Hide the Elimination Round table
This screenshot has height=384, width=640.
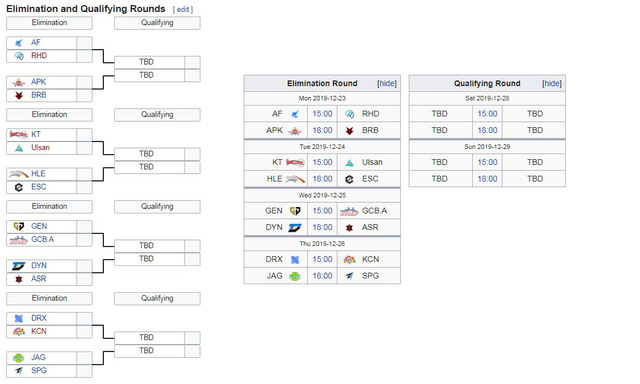387,84
